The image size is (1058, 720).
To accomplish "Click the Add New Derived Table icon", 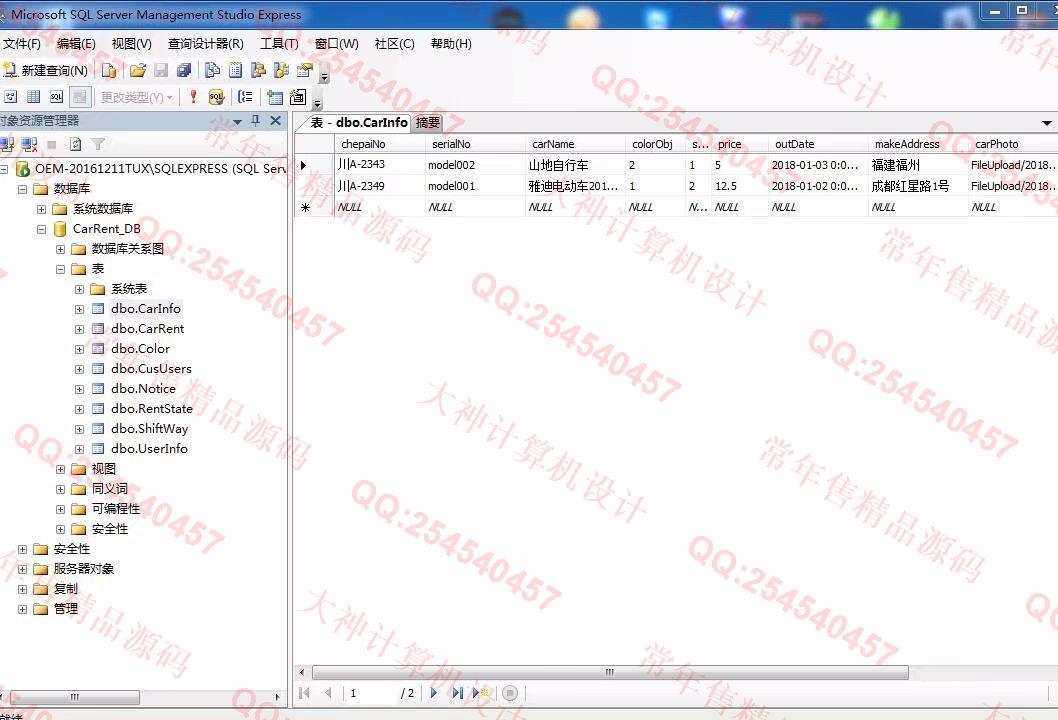I will coord(298,97).
